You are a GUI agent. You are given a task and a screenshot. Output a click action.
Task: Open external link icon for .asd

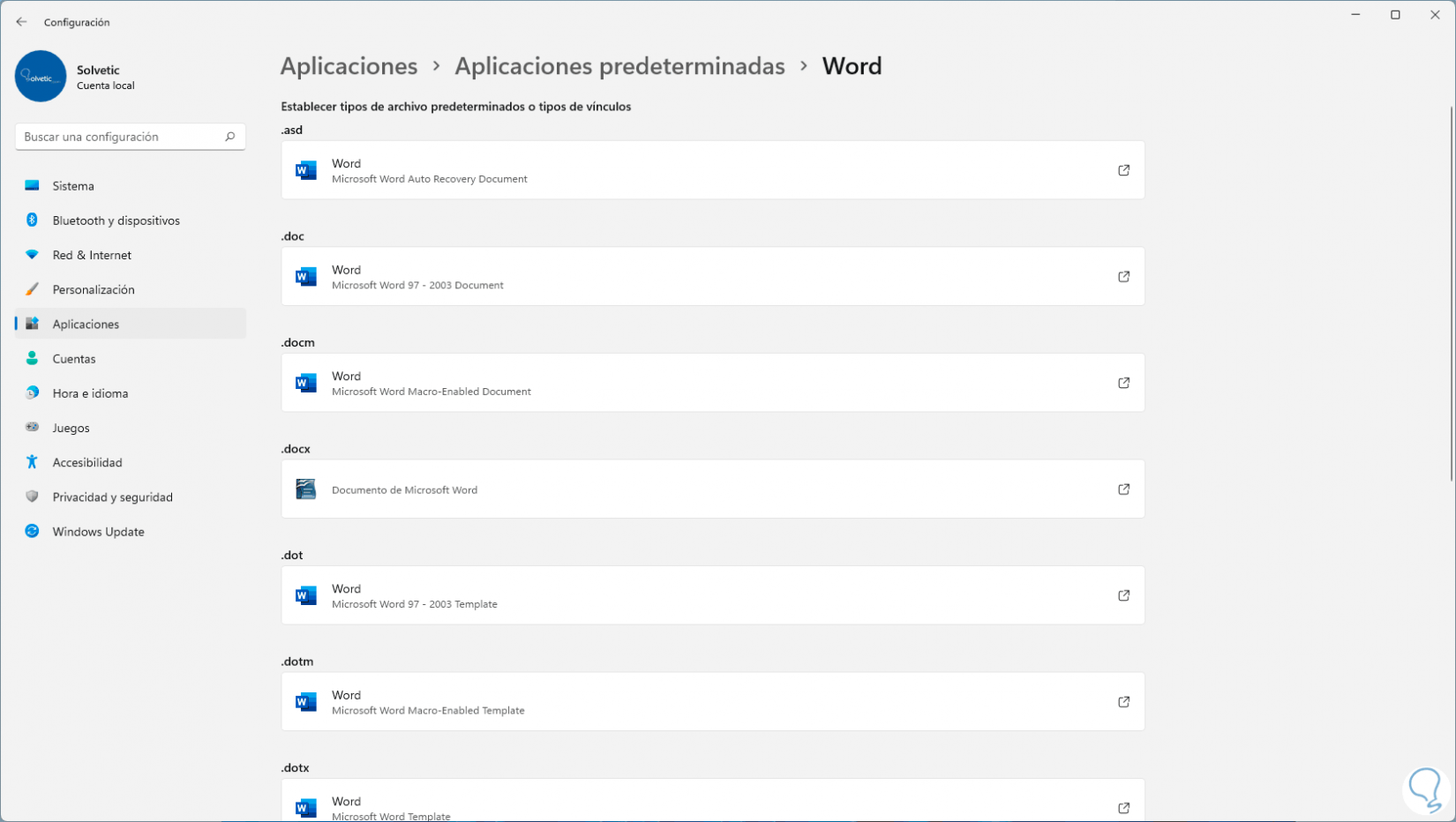click(x=1123, y=170)
